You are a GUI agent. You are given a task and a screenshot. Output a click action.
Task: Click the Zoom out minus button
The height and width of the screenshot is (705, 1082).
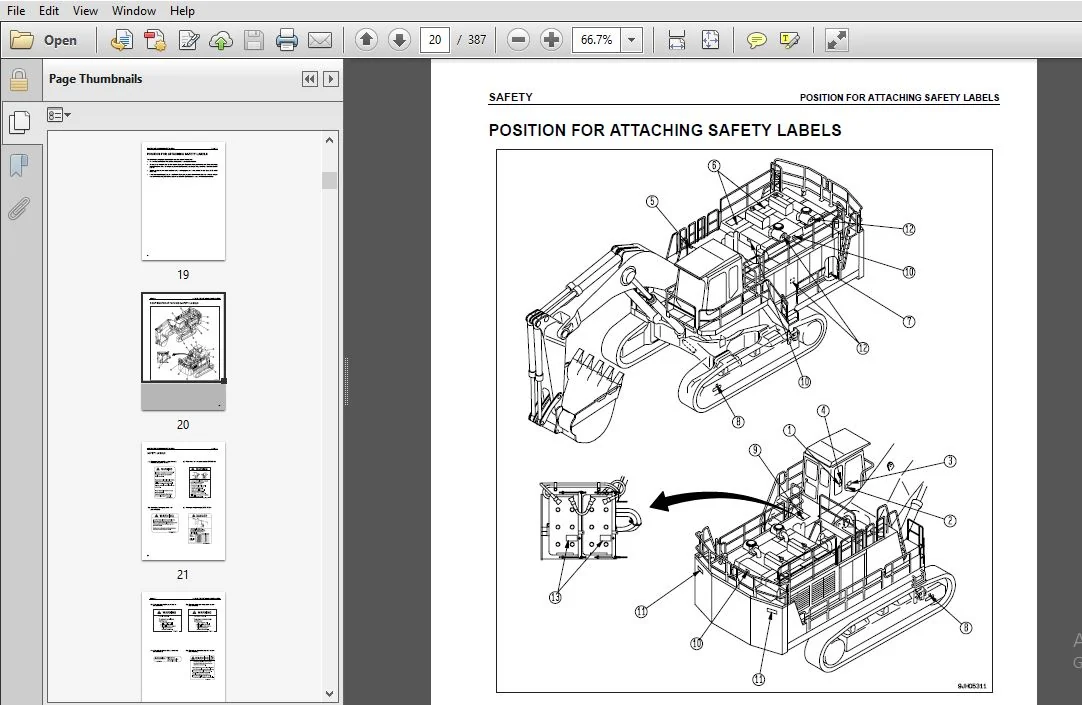(518, 40)
